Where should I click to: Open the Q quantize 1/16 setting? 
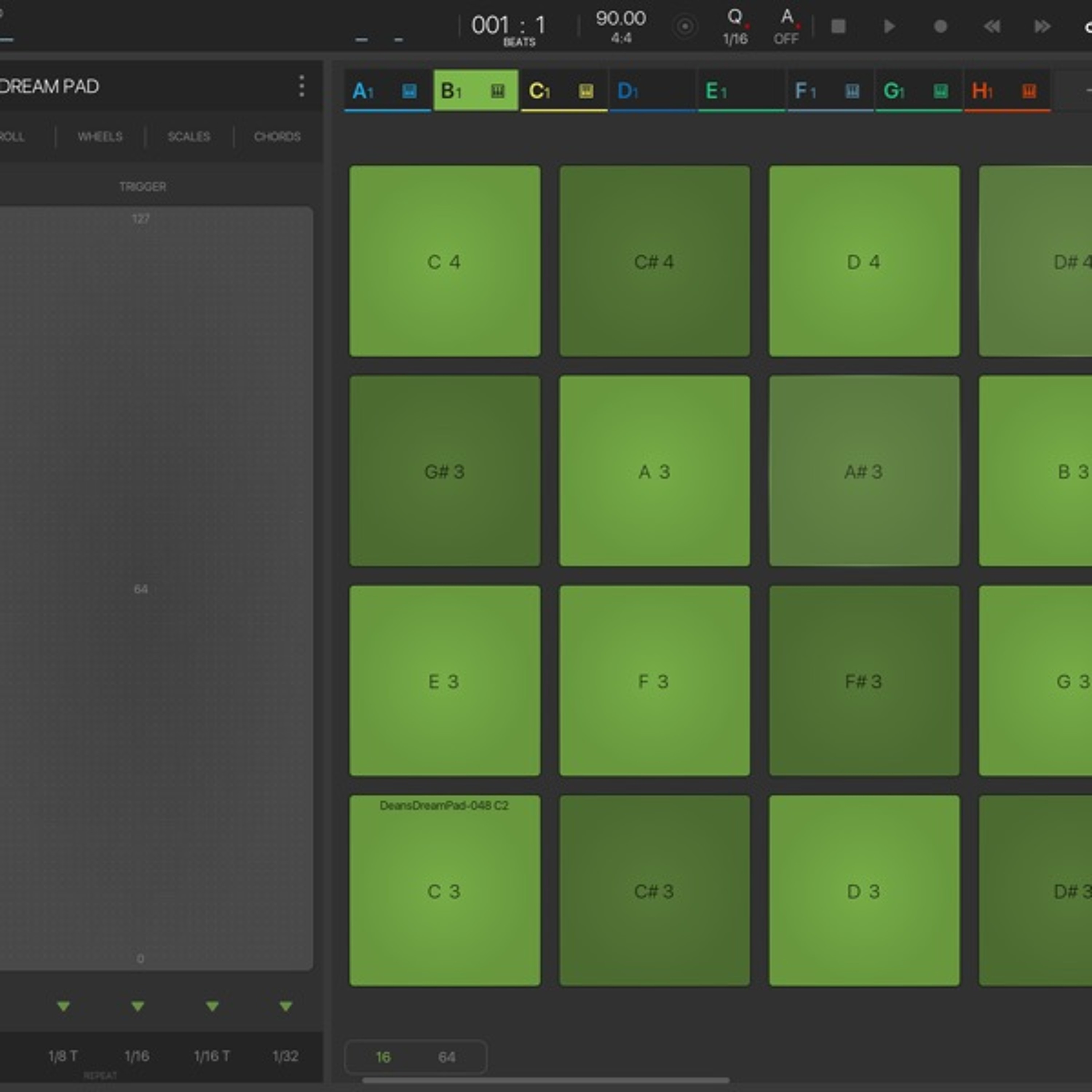click(735, 27)
